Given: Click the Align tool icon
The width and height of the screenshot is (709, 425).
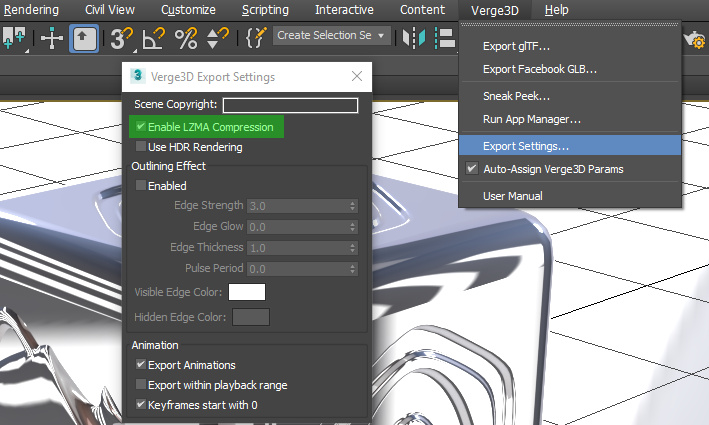Looking at the screenshot, I should pos(445,38).
